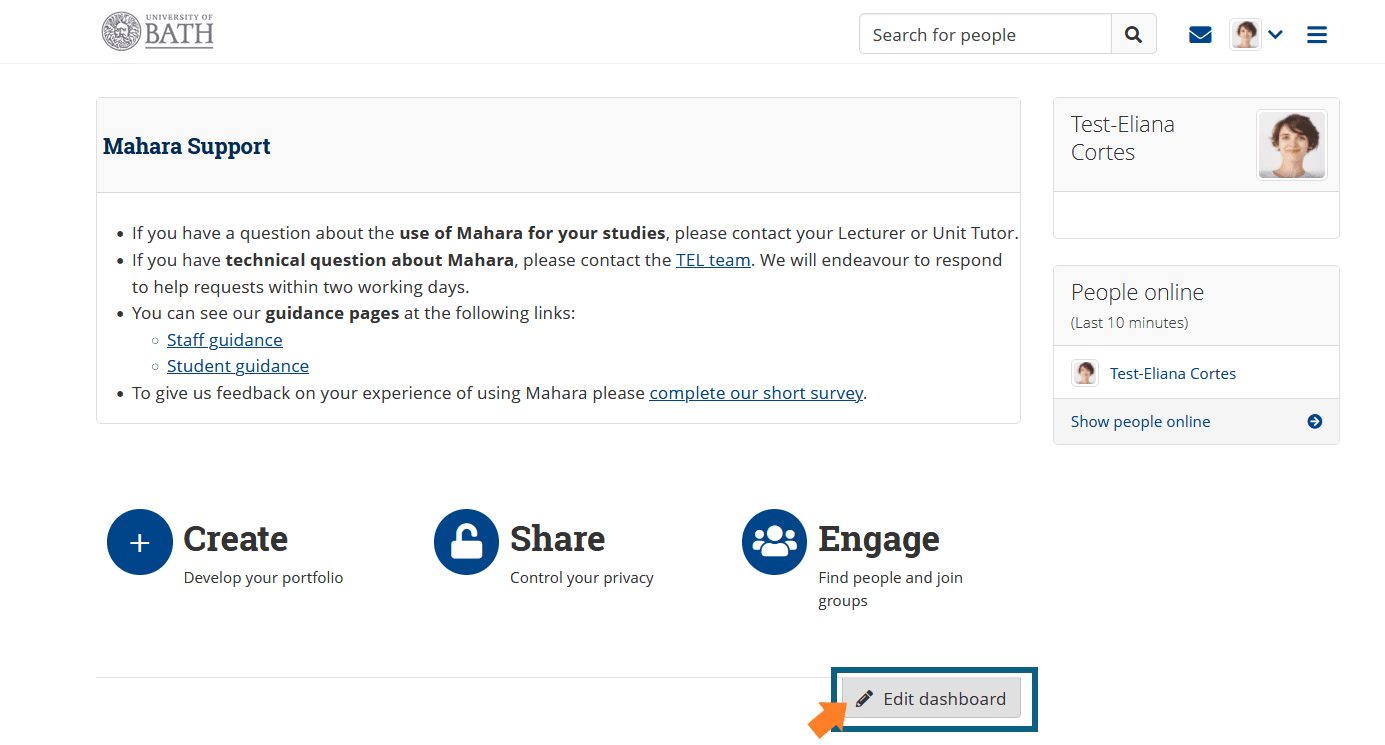
Task: Click the small avatar beside Test-Eliana Cortes
Action: pyautogui.click(x=1084, y=372)
